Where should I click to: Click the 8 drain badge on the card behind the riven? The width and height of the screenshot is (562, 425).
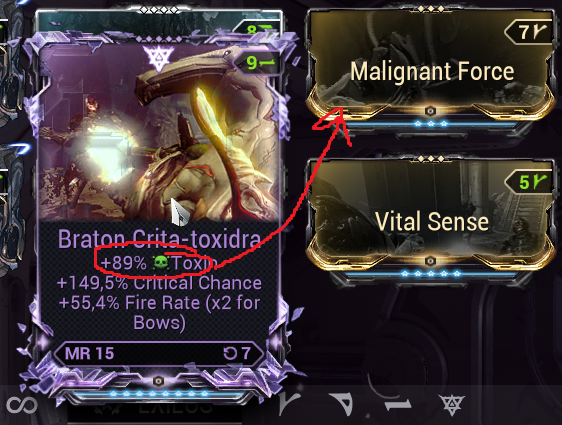257,29
